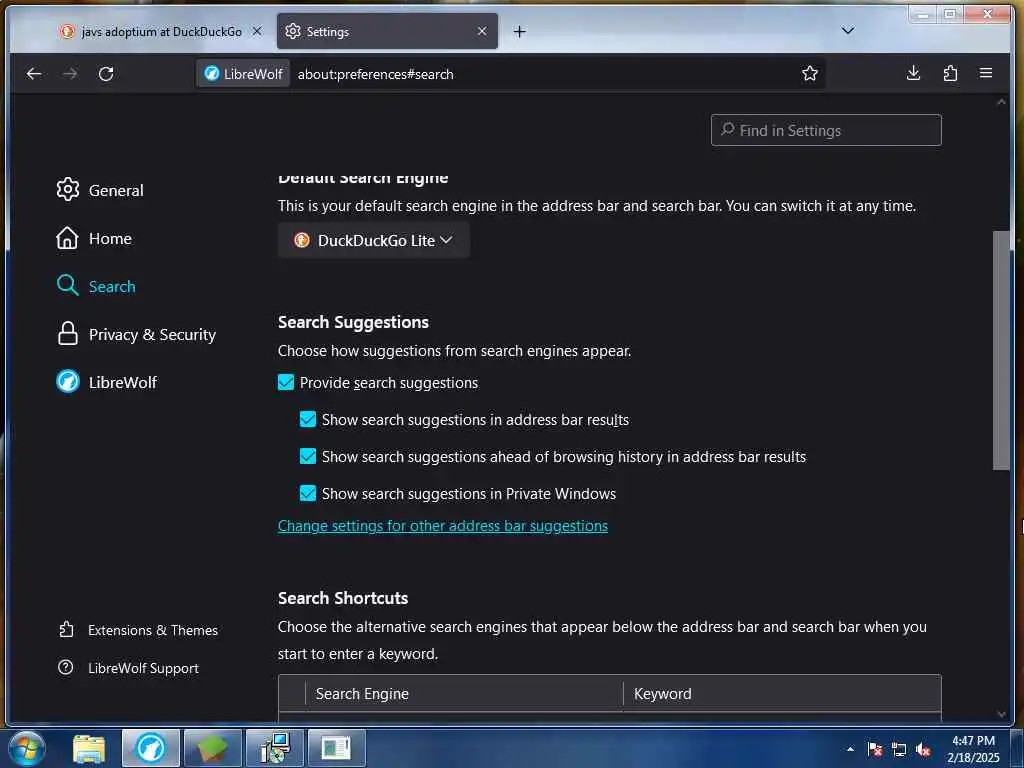Open the General settings category
The height and width of the screenshot is (768, 1024).
click(100, 190)
